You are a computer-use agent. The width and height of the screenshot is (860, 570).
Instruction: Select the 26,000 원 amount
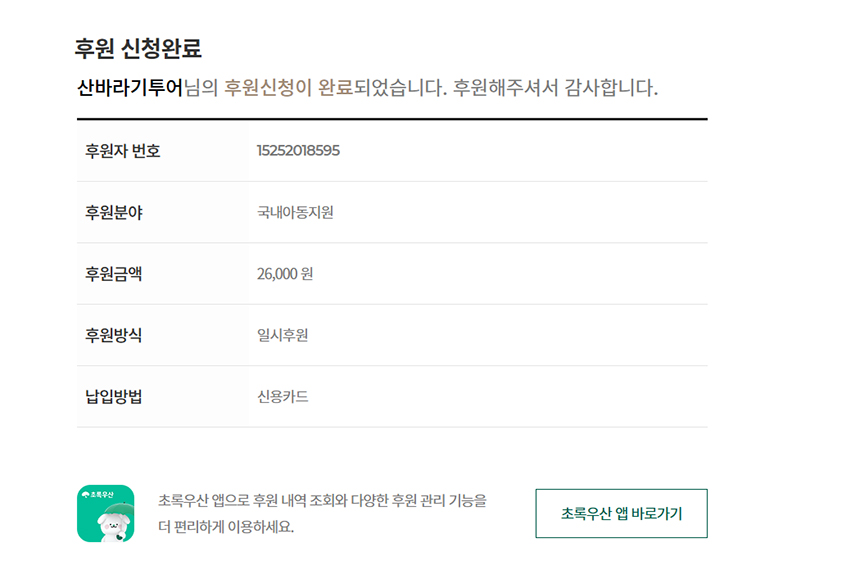pyautogui.click(x=285, y=273)
